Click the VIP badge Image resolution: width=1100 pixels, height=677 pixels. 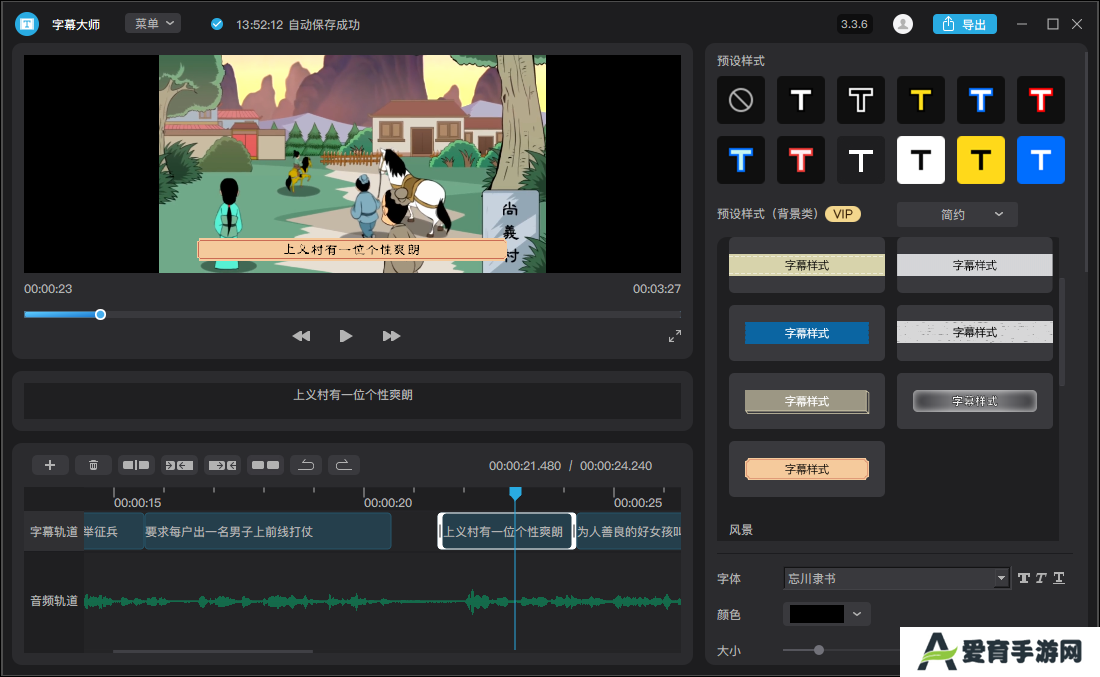843,214
